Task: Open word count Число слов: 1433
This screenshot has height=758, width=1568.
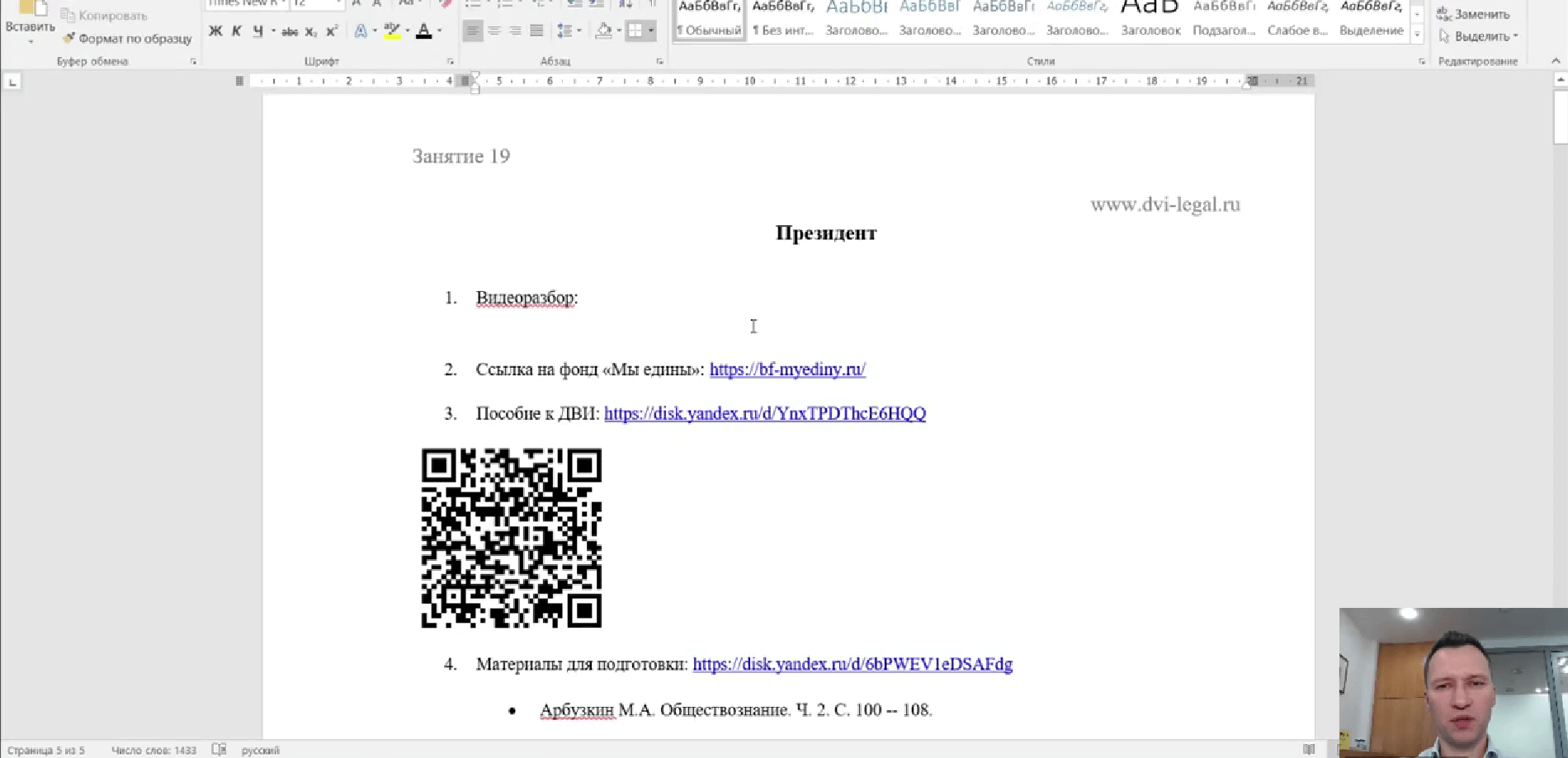Action: pyautogui.click(x=153, y=751)
